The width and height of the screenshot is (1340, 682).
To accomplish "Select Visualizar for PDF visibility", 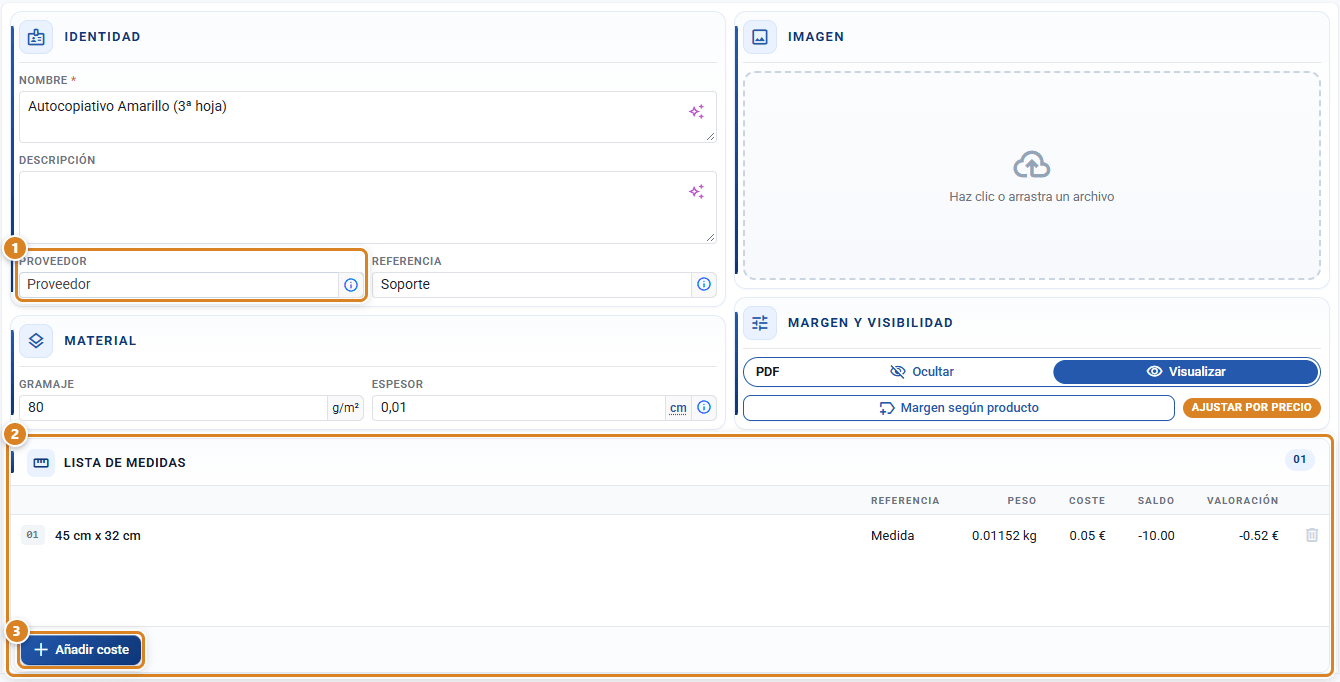I will coord(1186,372).
